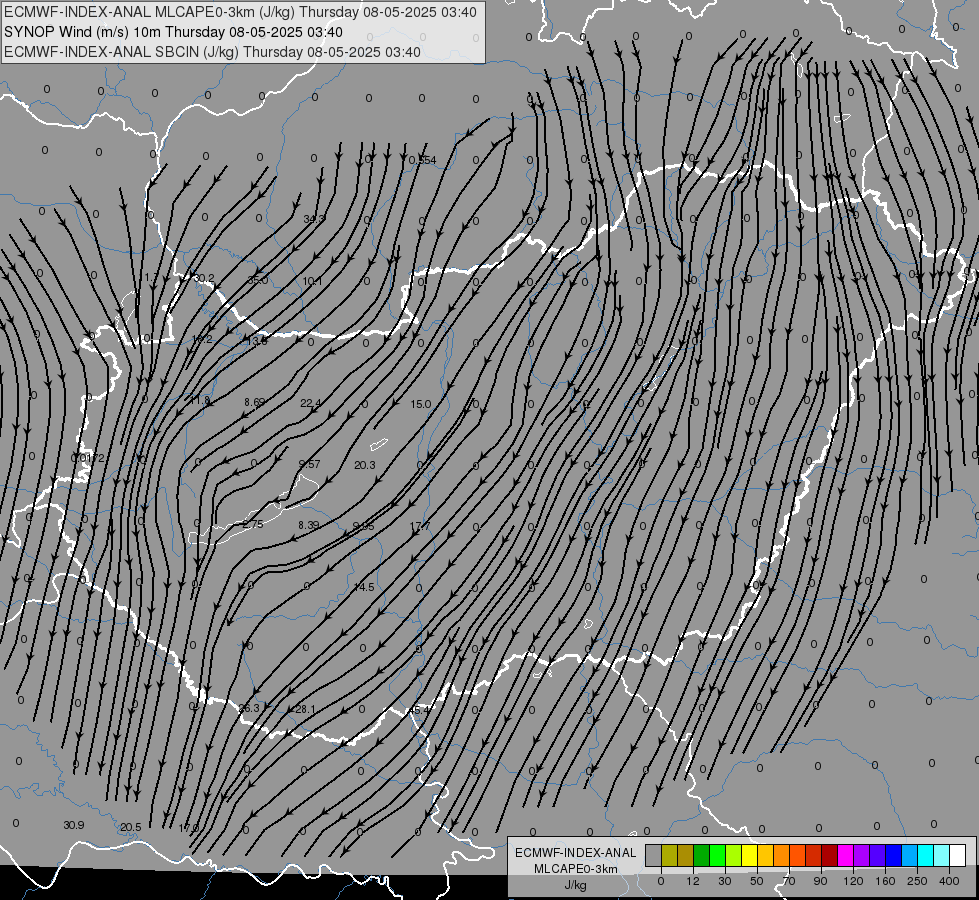Click the map value 15.0

[421, 405]
